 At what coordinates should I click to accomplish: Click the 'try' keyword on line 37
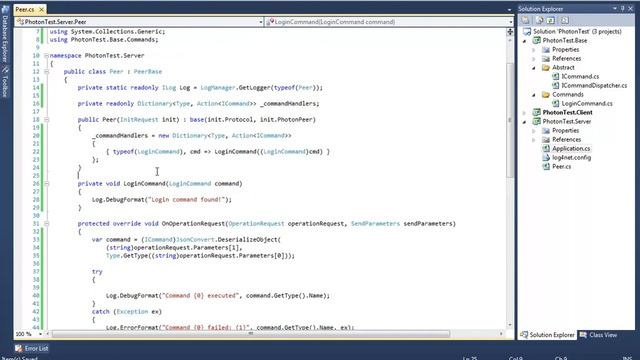pyautogui.click(x=97, y=272)
